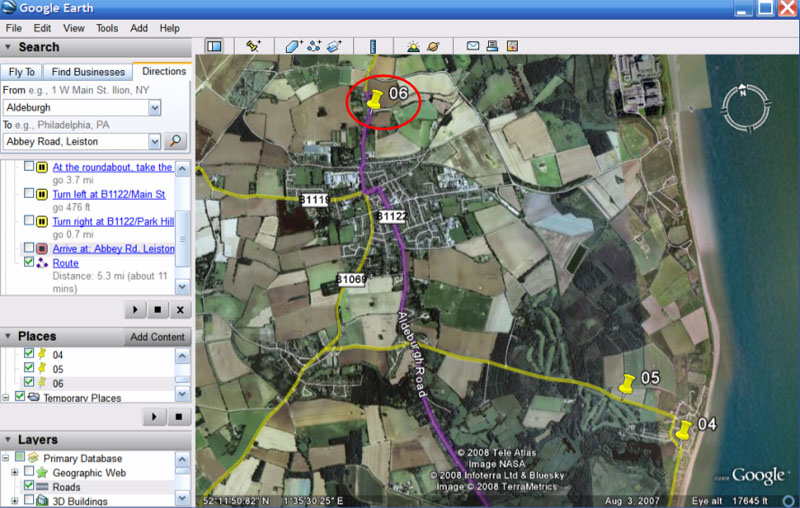View in Google Maps icon
This screenshot has height=508, width=800.
pos(512,46)
